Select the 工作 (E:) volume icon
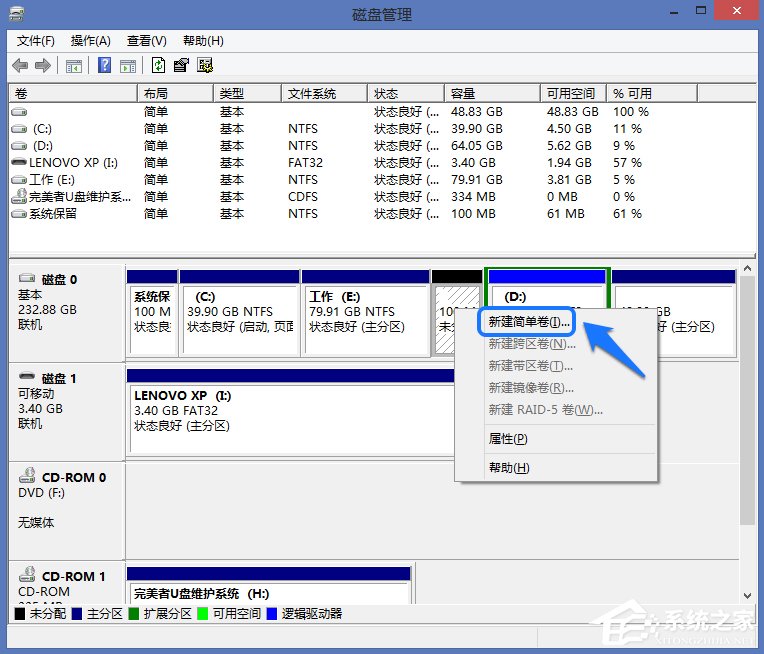Image resolution: width=764 pixels, height=654 pixels. pyautogui.click(x=19, y=180)
